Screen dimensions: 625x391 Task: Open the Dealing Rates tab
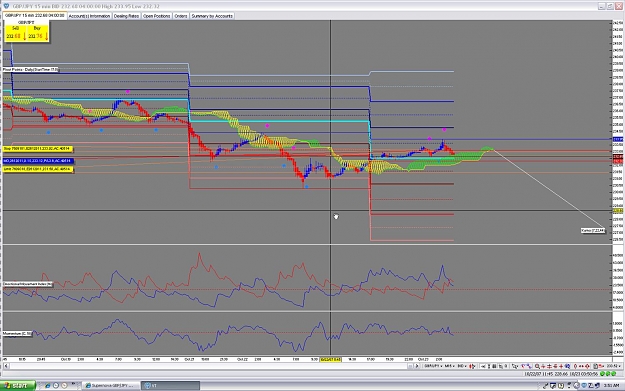coord(126,16)
